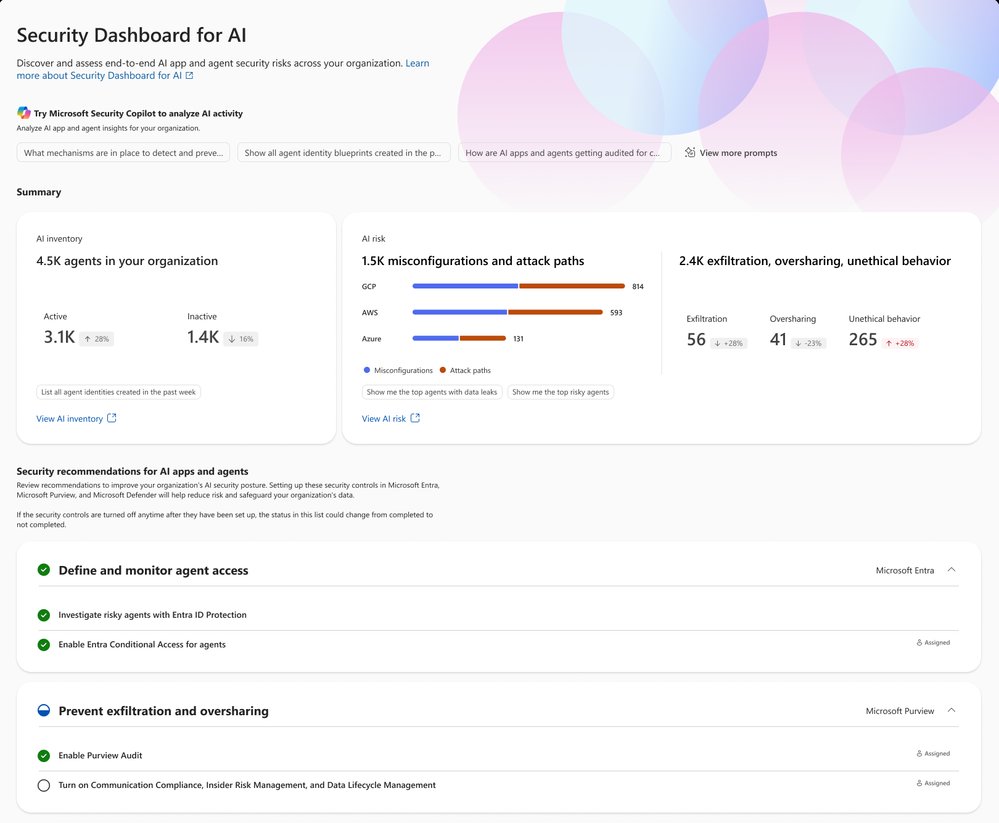The image size is (999, 823).
Task: Click down arrow in Exfiltration +28% badge
Action: pos(717,343)
